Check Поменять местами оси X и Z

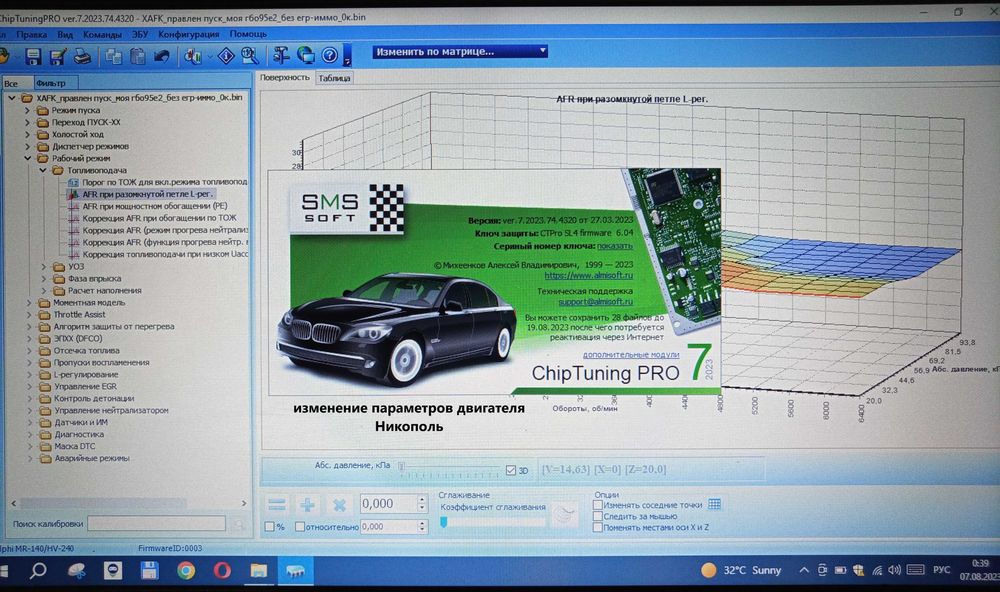598,527
